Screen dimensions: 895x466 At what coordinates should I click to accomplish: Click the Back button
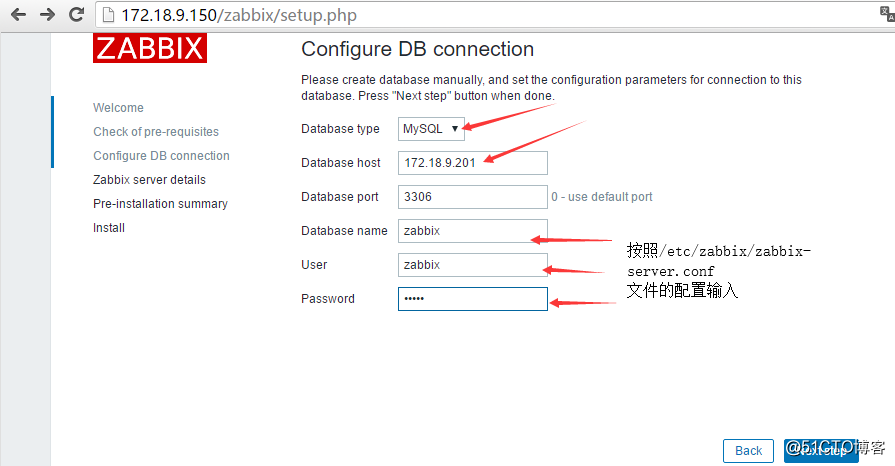point(748,451)
